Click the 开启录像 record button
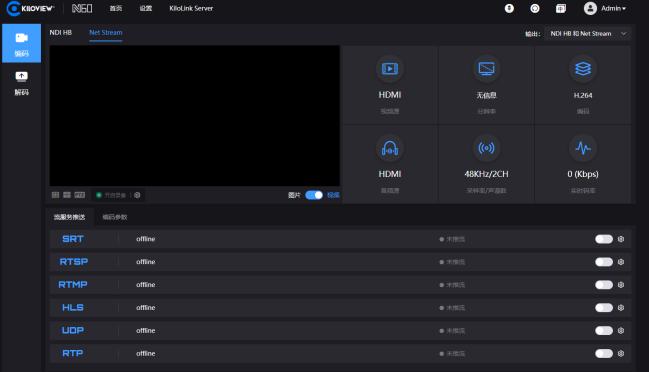The width and height of the screenshot is (649, 372). [111, 195]
